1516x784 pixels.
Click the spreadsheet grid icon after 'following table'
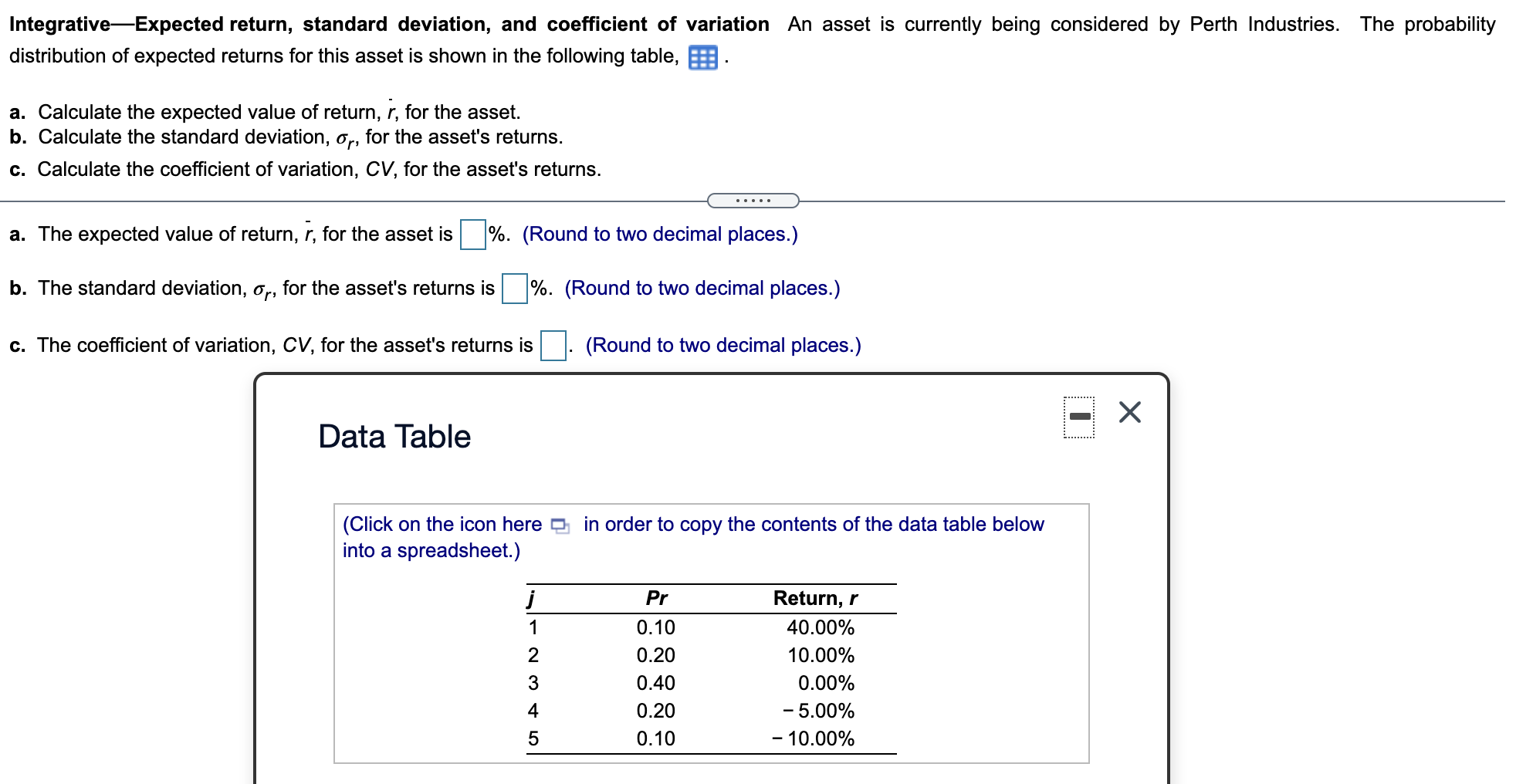point(702,56)
